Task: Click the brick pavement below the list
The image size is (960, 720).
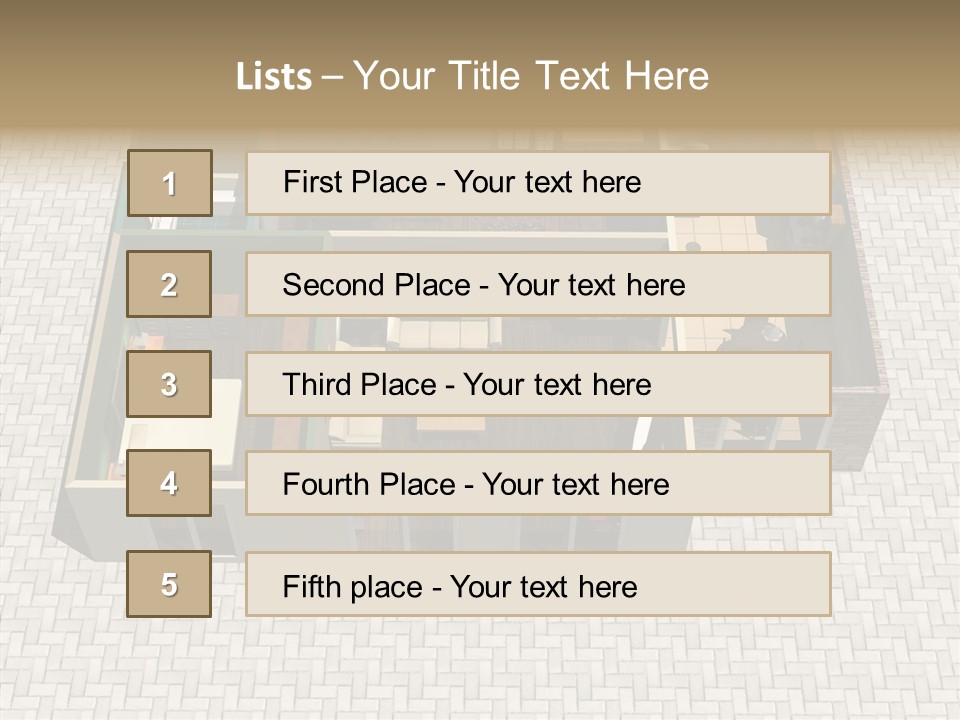Action: coord(480,670)
